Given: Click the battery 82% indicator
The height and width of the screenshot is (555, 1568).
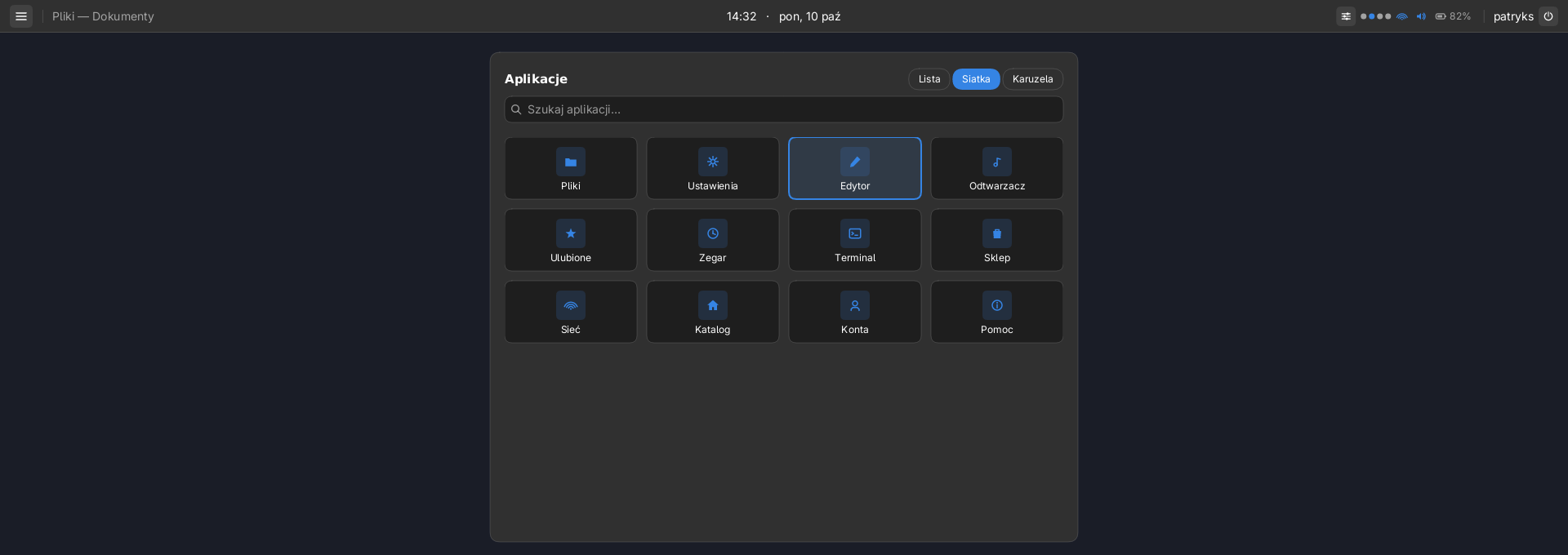Looking at the screenshot, I should click(1453, 16).
